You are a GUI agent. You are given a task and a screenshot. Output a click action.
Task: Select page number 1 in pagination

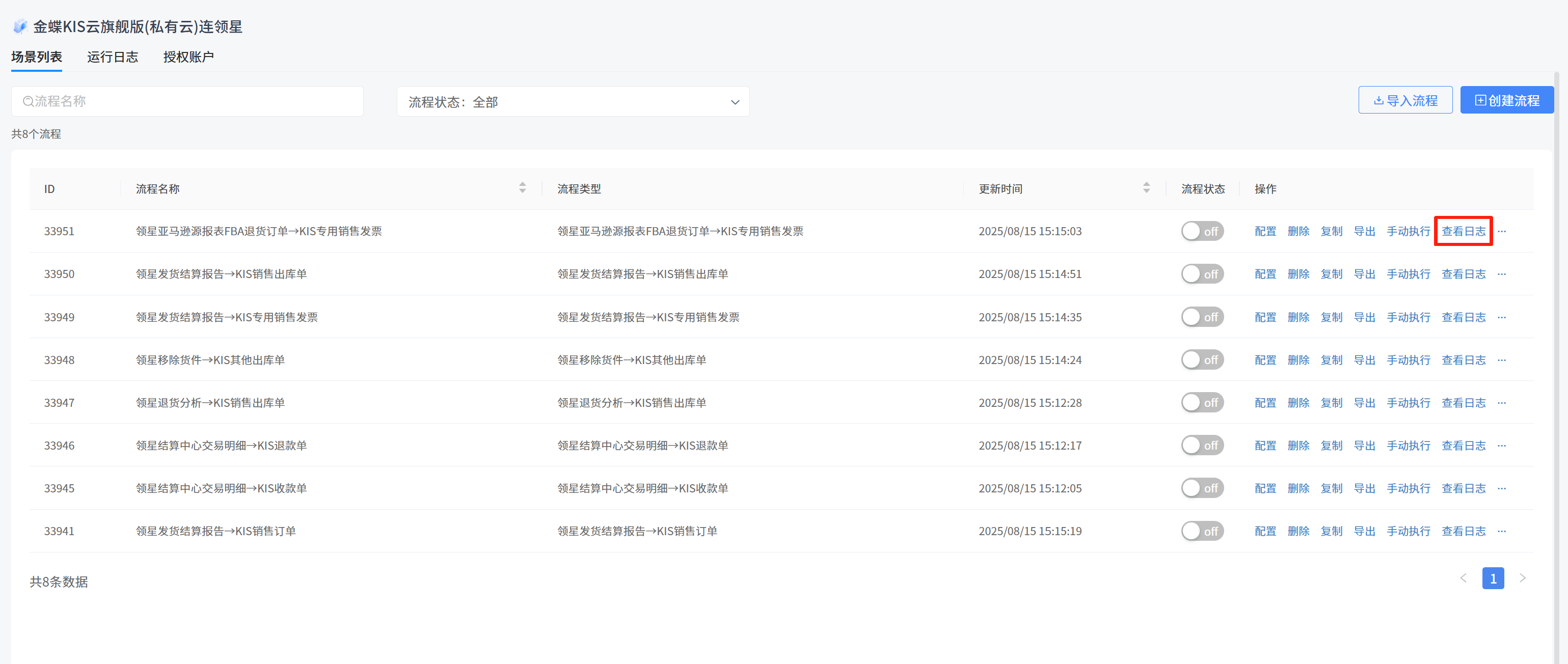(x=1493, y=578)
